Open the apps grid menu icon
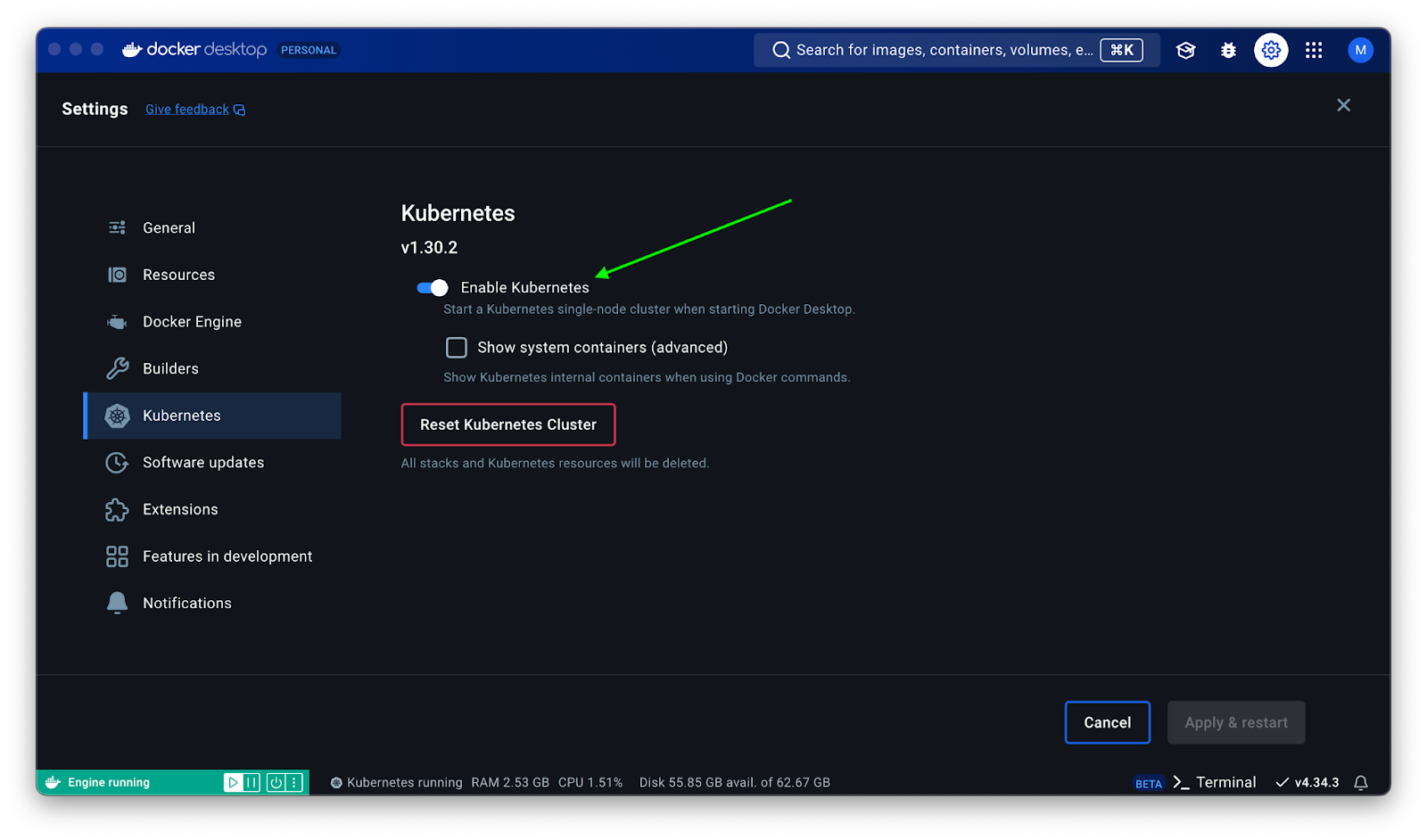Screen dimensions: 1427x840 1314,50
